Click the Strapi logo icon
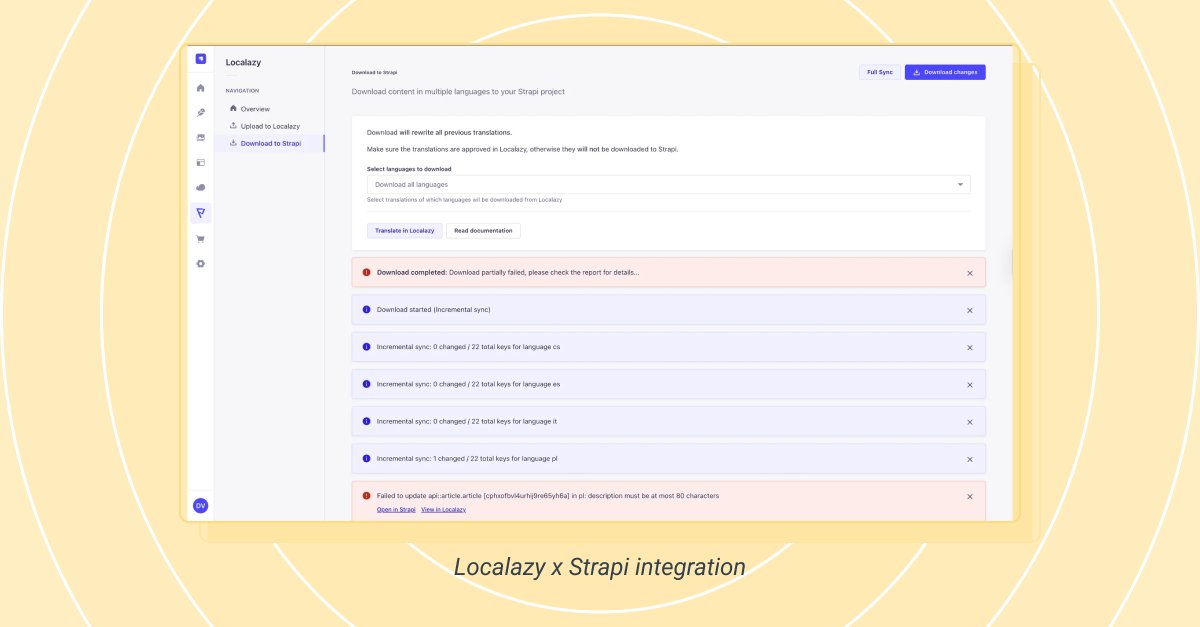This screenshot has height=627, width=1200. [201, 61]
